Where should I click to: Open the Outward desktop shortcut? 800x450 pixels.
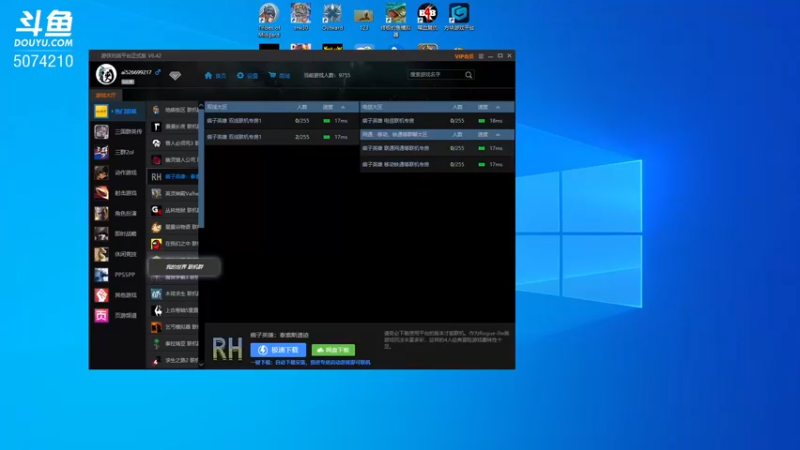333,17
